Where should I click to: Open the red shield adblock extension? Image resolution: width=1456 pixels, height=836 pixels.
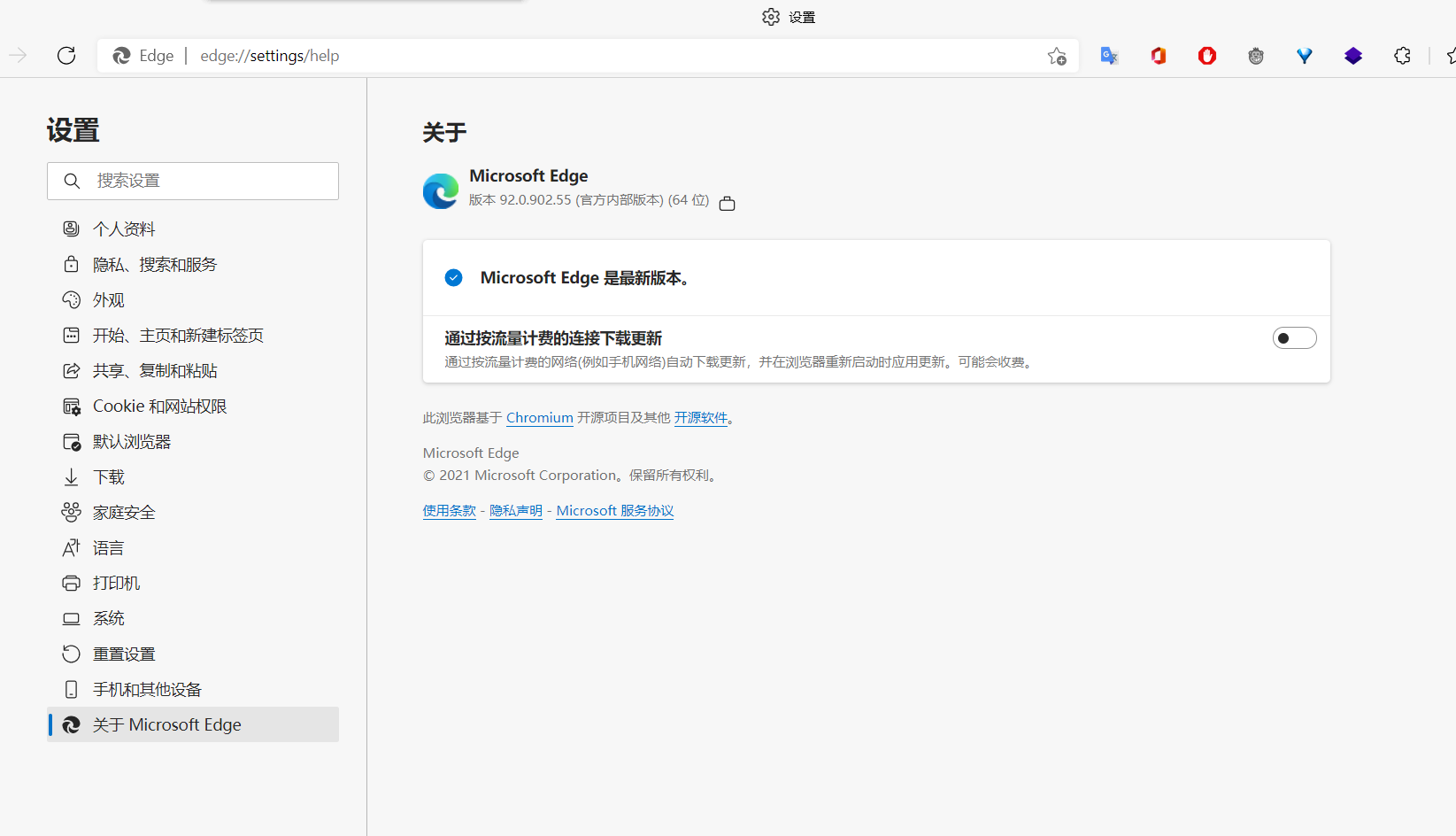pyautogui.click(x=1207, y=56)
